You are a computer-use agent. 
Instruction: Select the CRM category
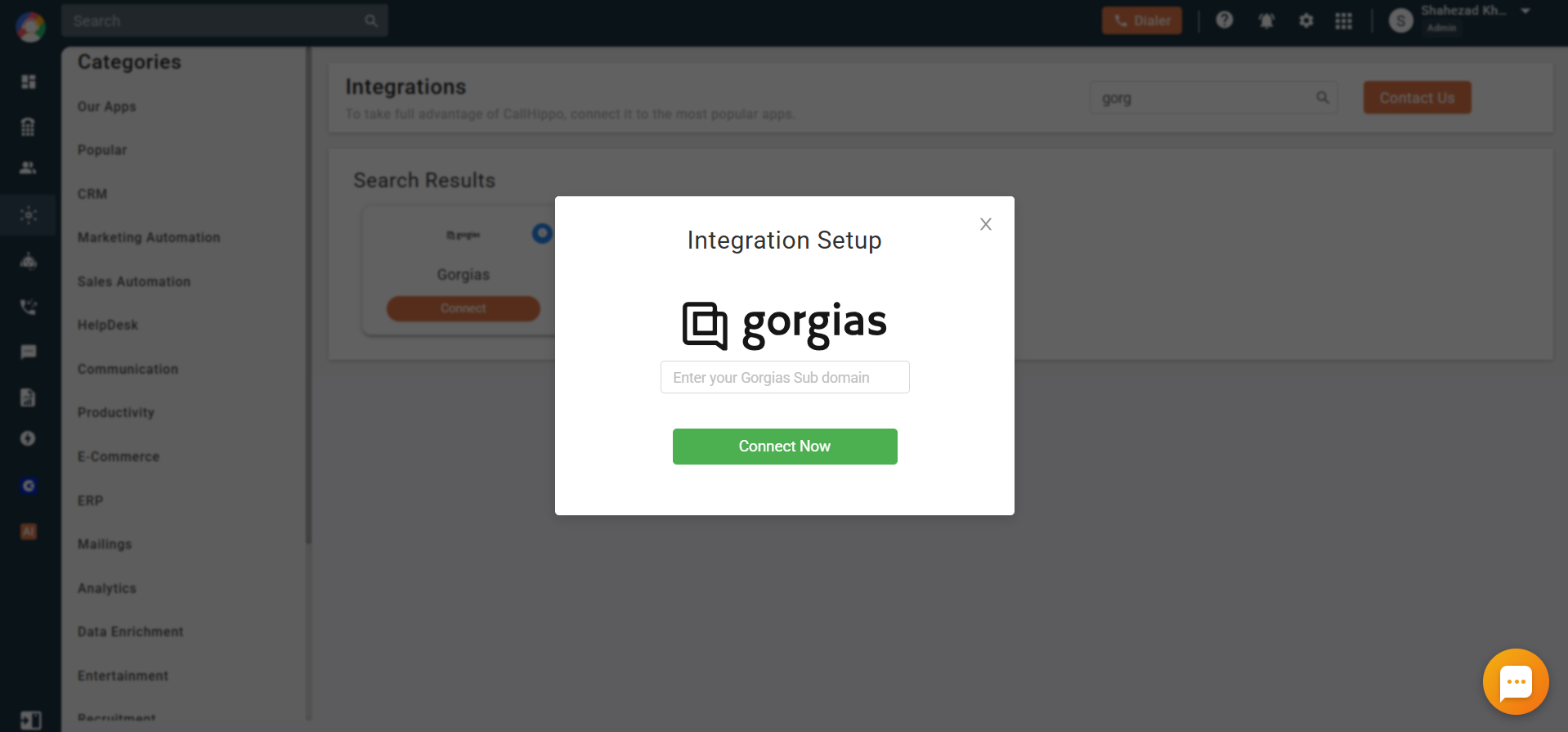coord(92,194)
